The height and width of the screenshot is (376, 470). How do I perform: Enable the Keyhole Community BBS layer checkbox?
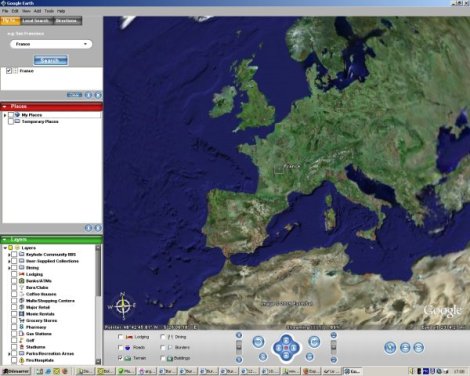pyautogui.click(x=14, y=255)
